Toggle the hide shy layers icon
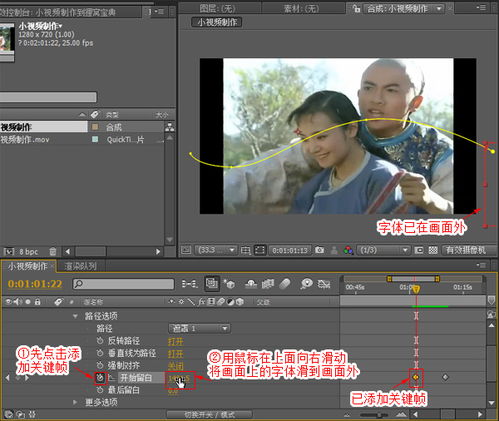This screenshot has height=421, width=499. tap(251, 284)
